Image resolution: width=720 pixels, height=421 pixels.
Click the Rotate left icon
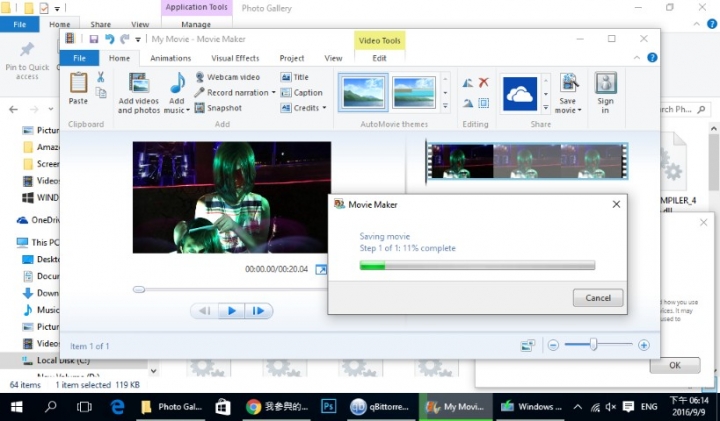(468, 83)
